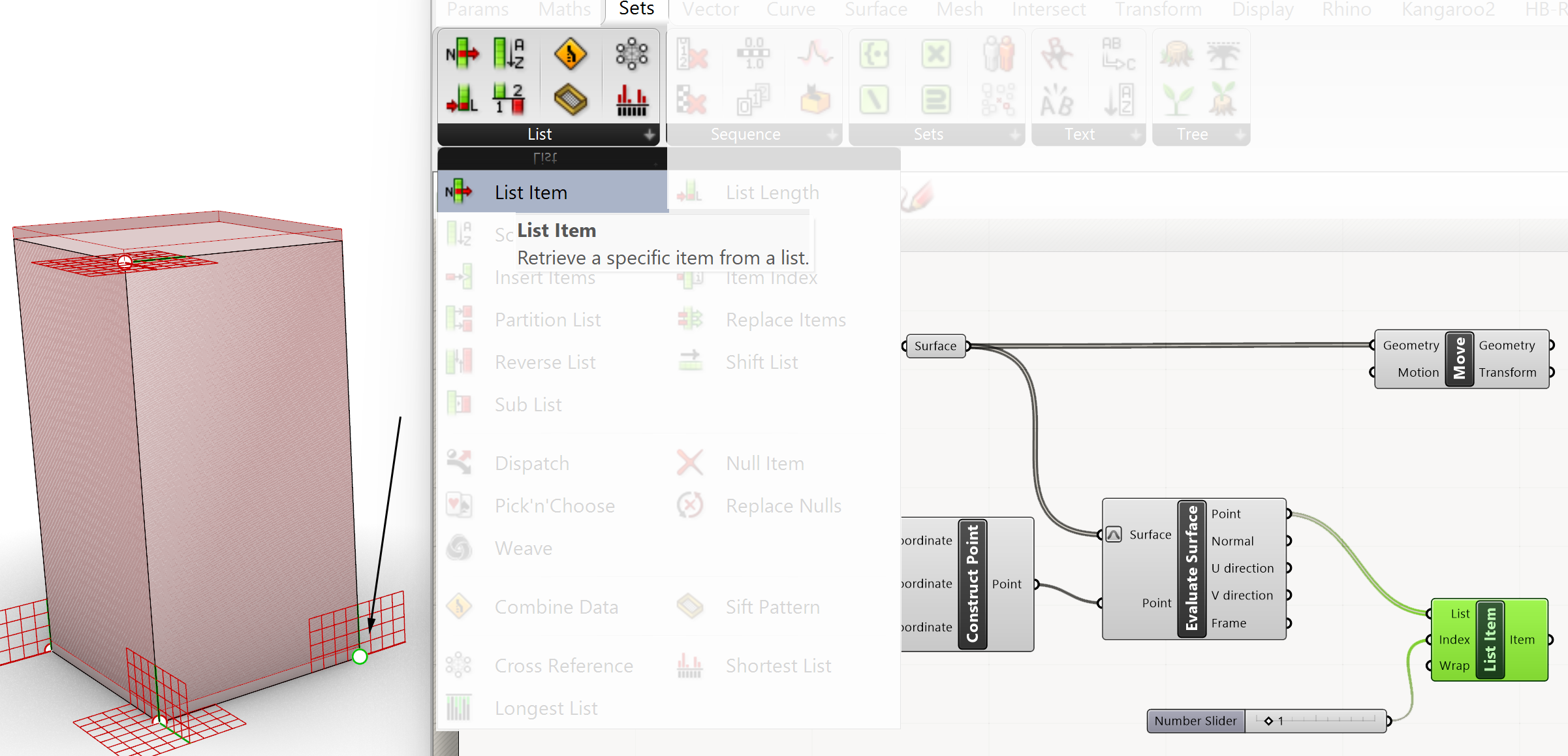Select the Move component on the canvas

pyautogui.click(x=1460, y=359)
